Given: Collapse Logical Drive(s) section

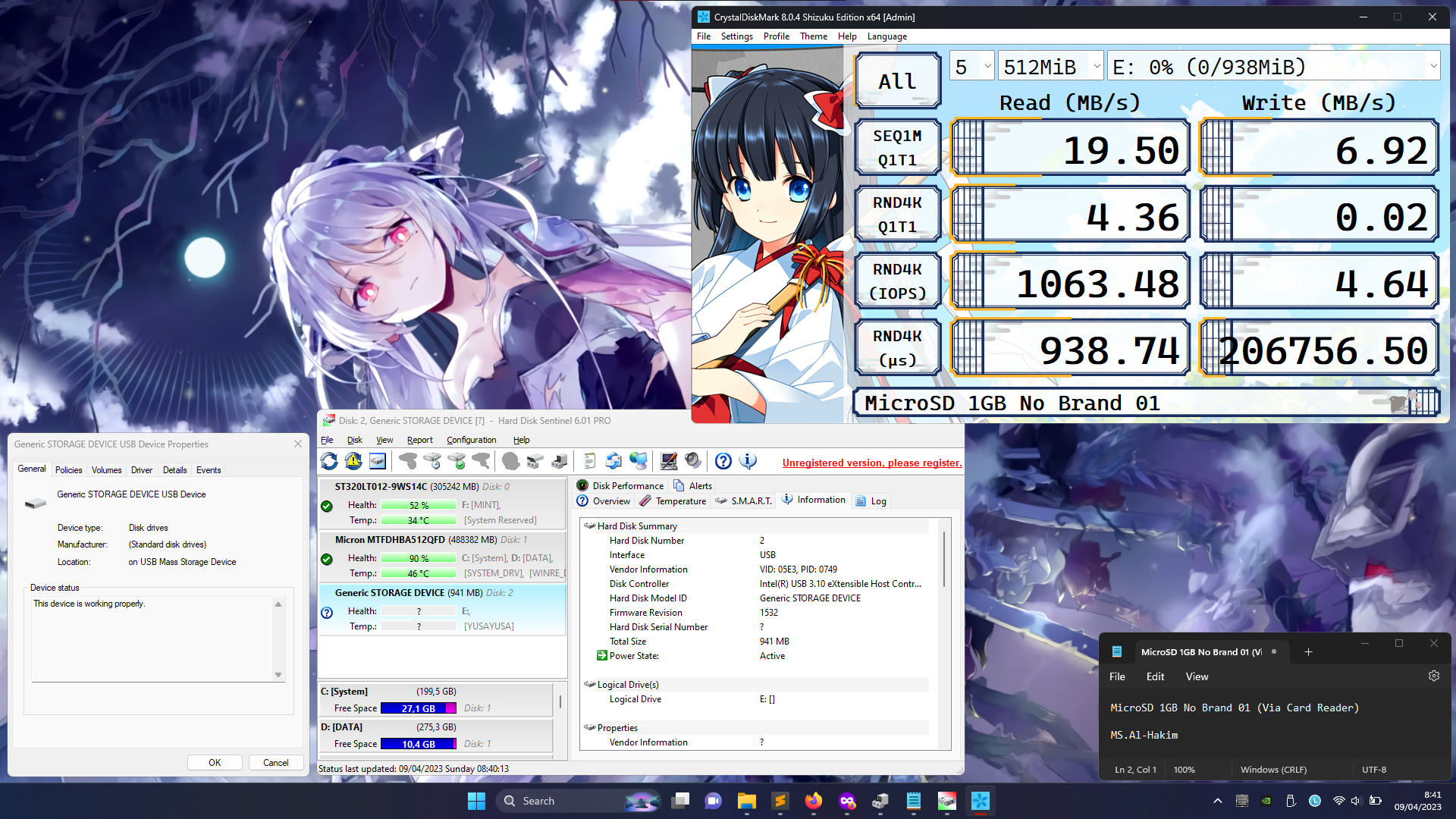Looking at the screenshot, I should (589, 684).
